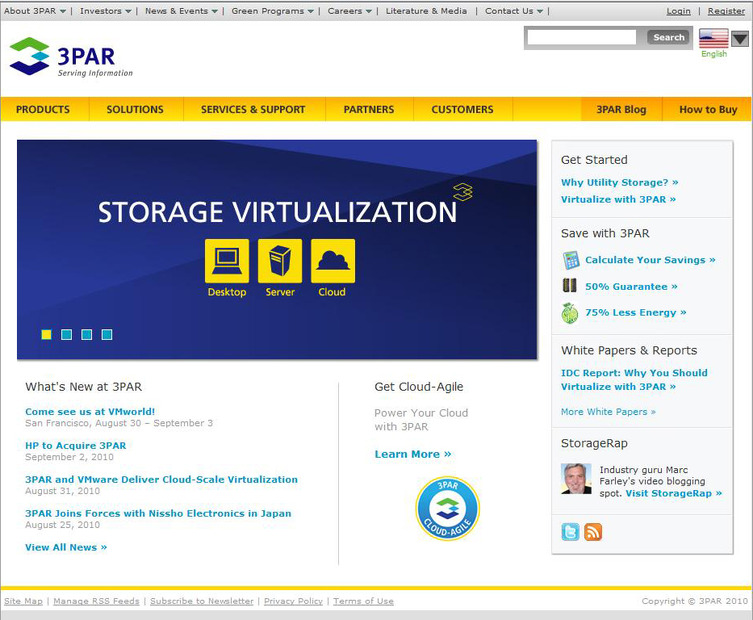This screenshot has width=753, height=620.
Task: Open the CUSTOMERS navigation tab
Action: point(462,109)
